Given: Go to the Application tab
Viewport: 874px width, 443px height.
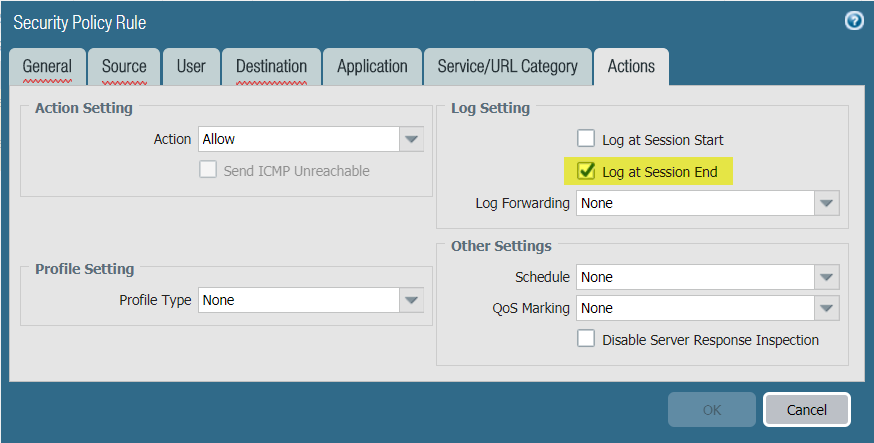Looking at the screenshot, I should click(x=372, y=67).
